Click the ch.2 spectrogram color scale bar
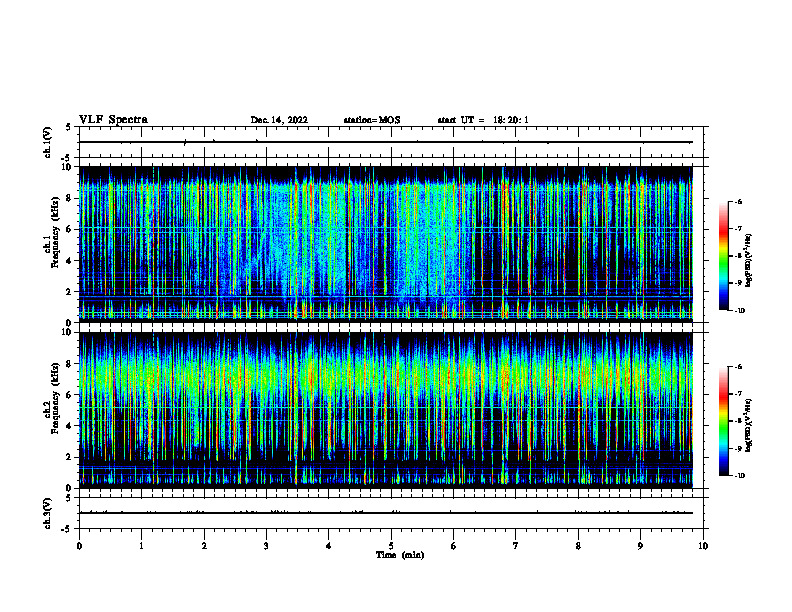This screenshot has width=792, height=612. [x=724, y=421]
